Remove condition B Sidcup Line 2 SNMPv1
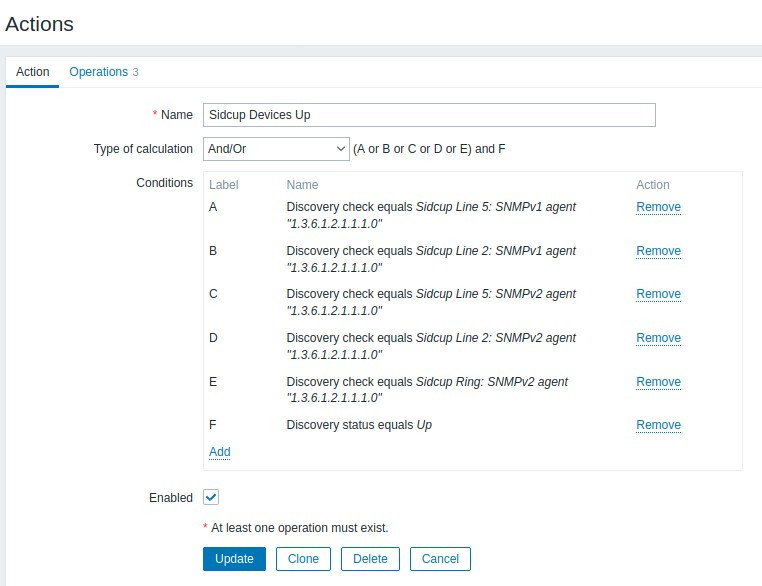Screen dimensions: 762x586 click(658, 251)
